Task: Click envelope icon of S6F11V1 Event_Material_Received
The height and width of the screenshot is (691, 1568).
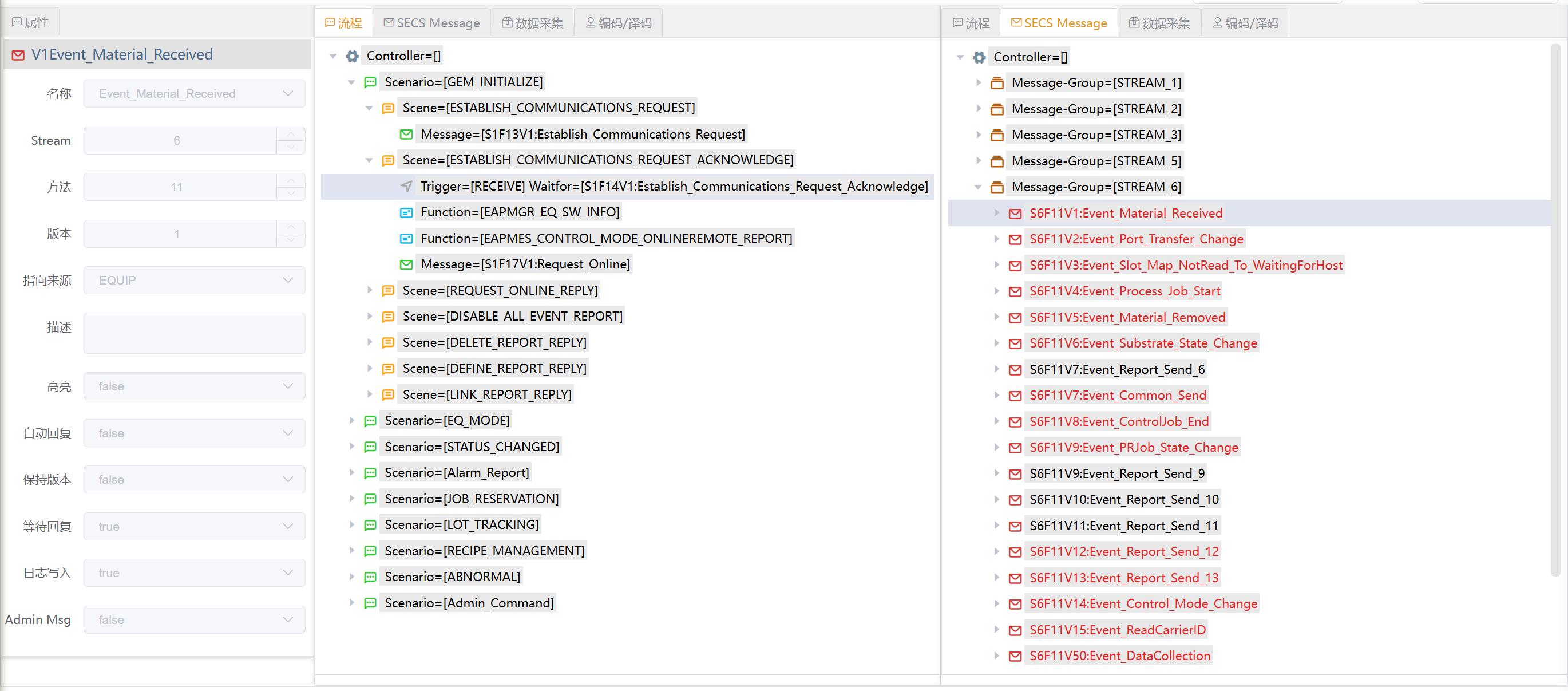Action: tap(1015, 214)
